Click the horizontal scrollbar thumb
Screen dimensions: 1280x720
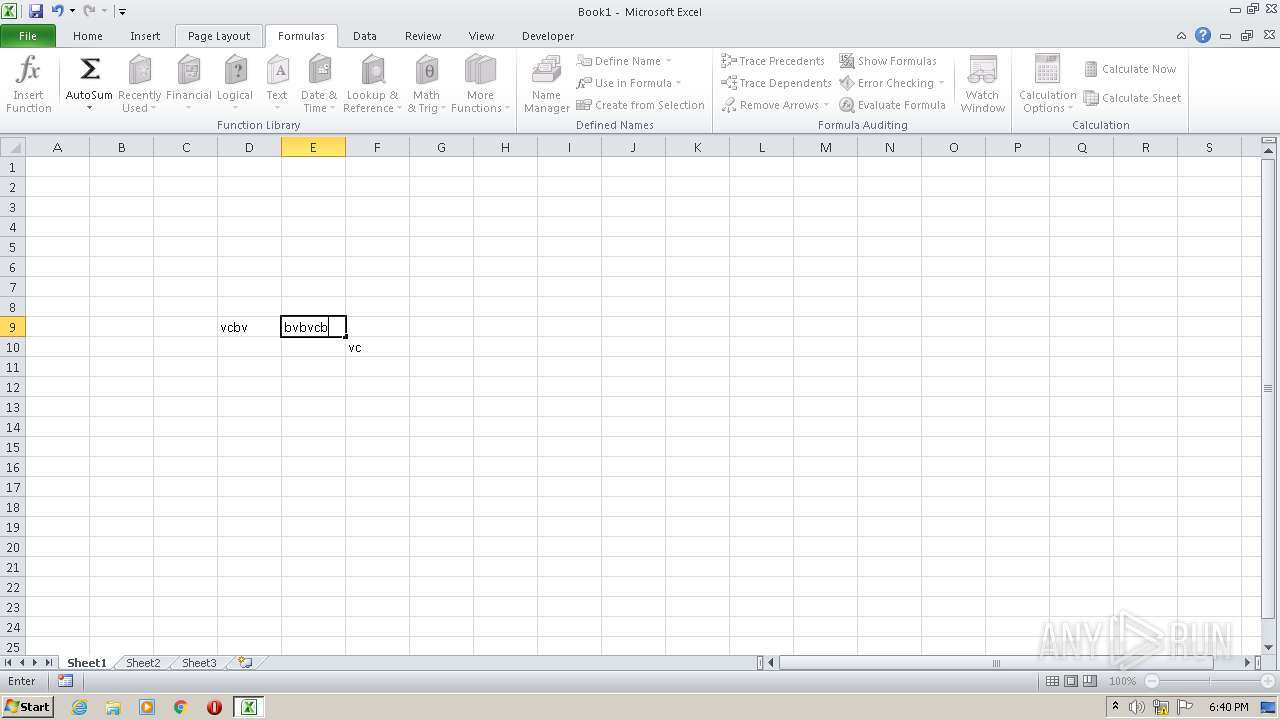click(x=996, y=663)
